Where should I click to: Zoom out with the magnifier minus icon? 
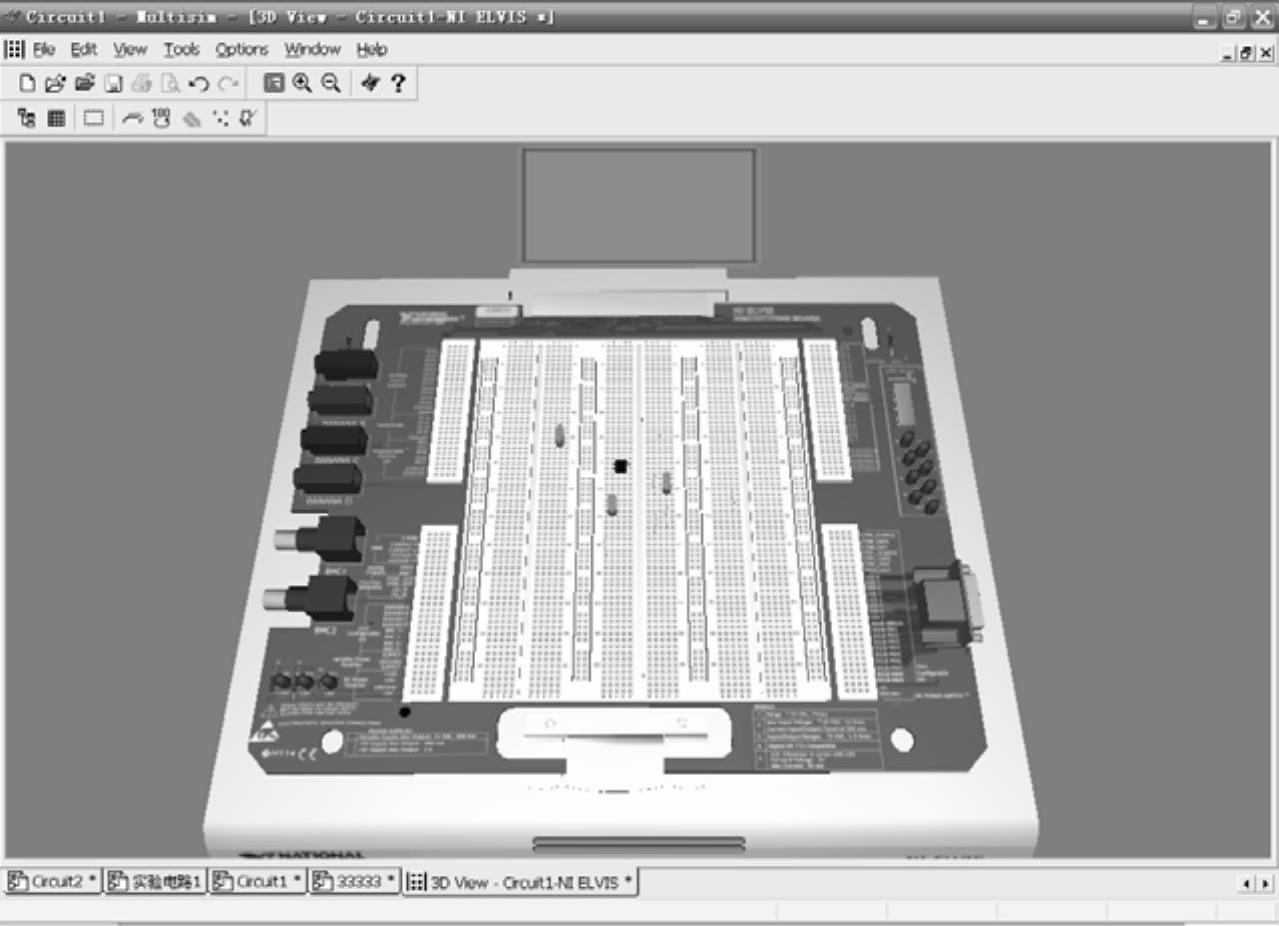coord(331,84)
